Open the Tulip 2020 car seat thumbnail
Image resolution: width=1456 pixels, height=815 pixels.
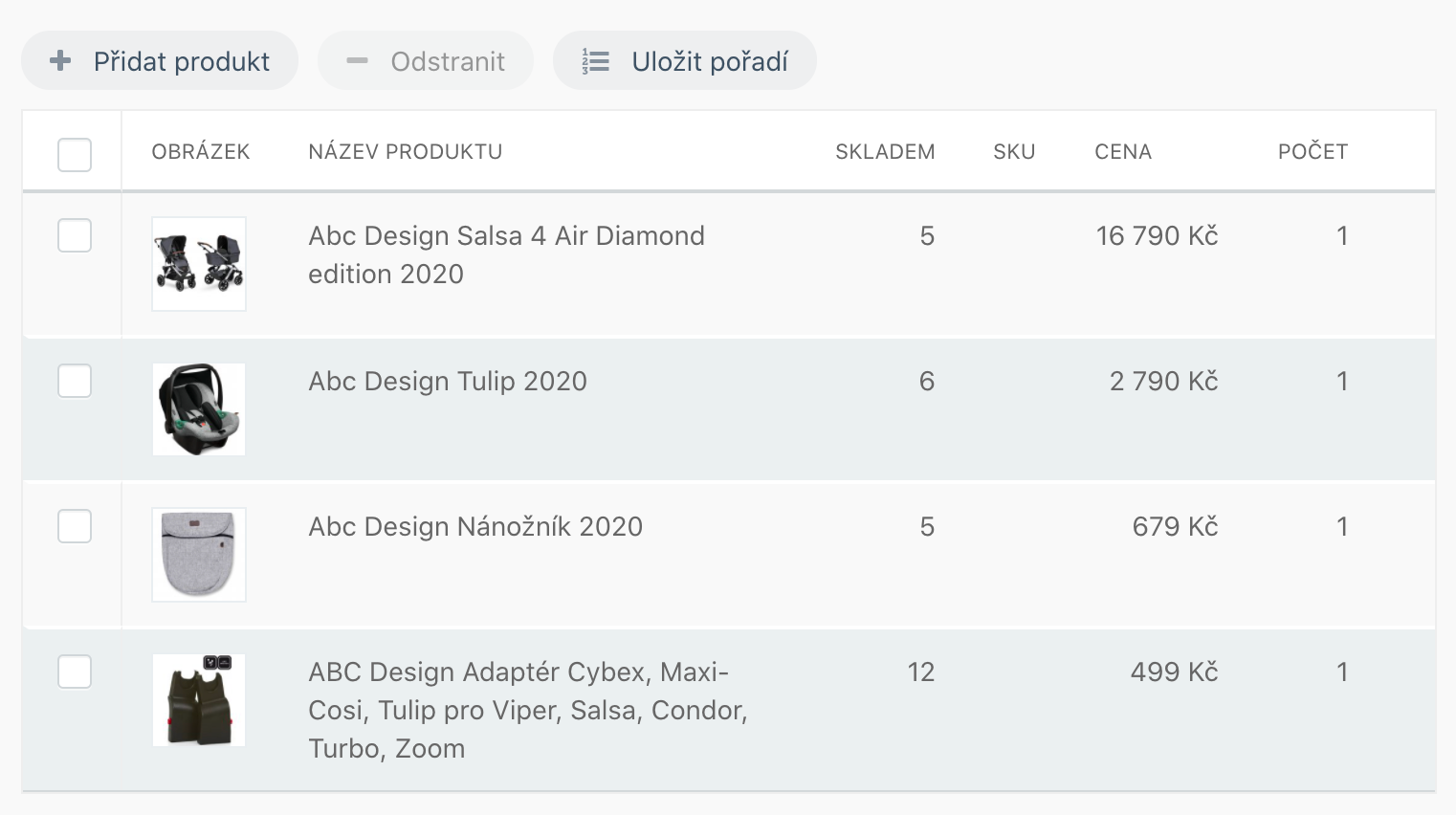(x=199, y=409)
